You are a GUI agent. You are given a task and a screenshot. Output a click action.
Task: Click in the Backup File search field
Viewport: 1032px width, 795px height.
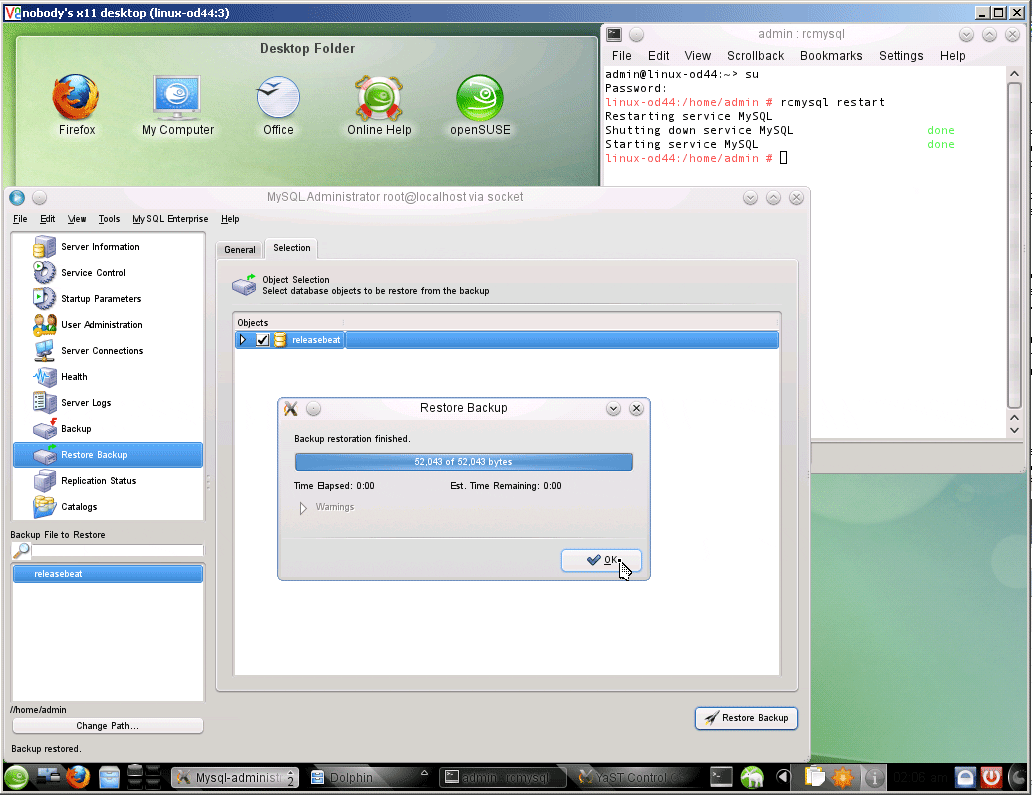click(117, 551)
